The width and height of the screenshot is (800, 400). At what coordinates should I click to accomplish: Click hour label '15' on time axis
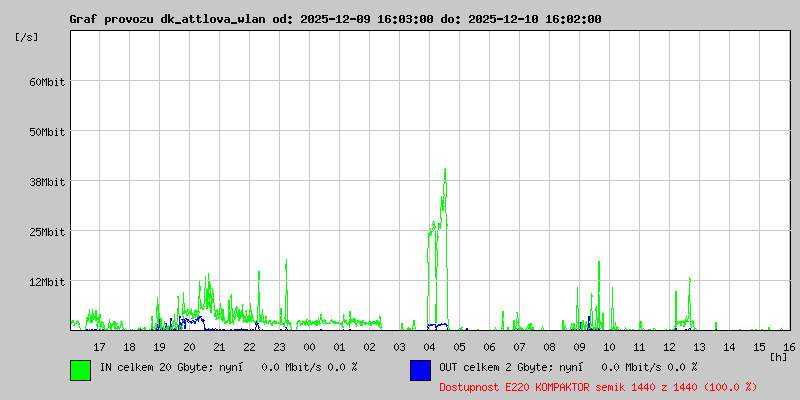(760, 347)
